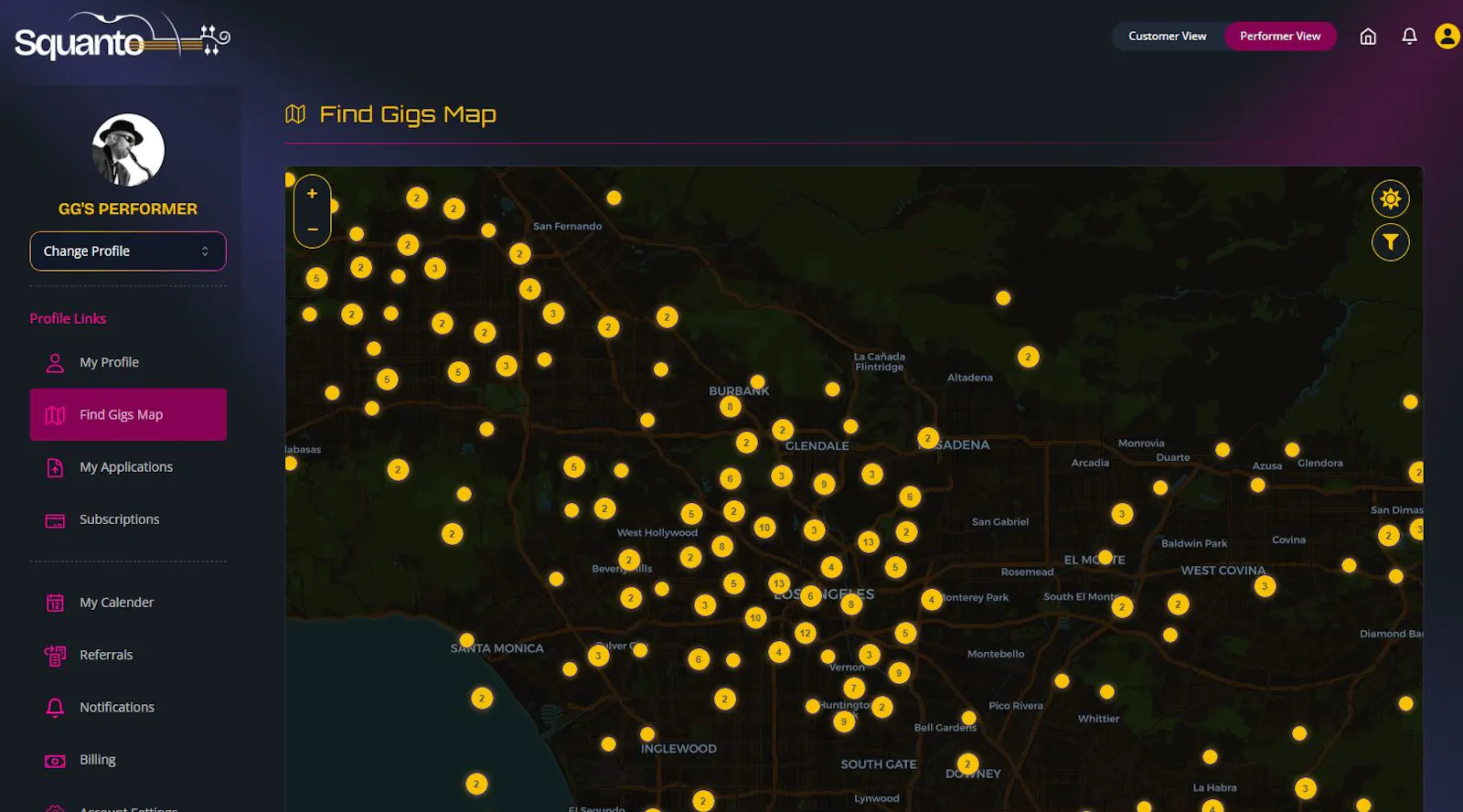Toggle the map light mode sun icon

(1391, 198)
